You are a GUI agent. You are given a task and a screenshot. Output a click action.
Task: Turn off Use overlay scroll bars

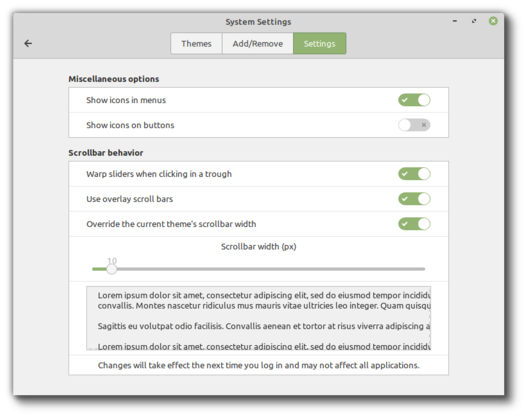click(414, 199)
